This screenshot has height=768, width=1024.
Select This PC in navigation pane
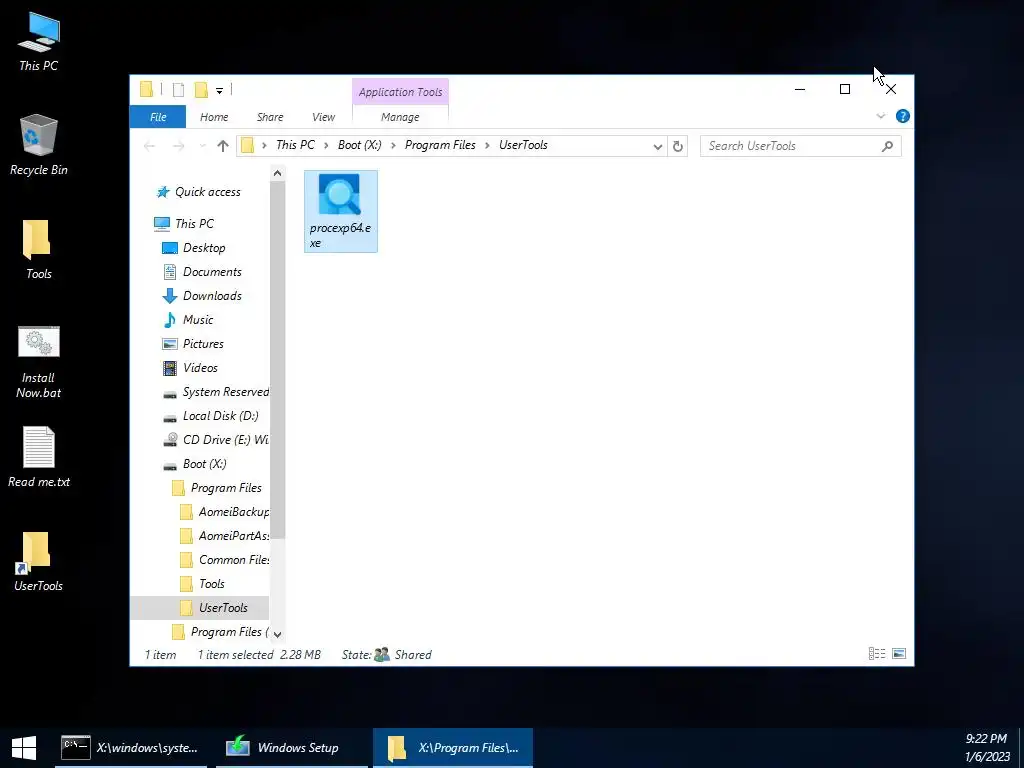(x=184, y=223)
